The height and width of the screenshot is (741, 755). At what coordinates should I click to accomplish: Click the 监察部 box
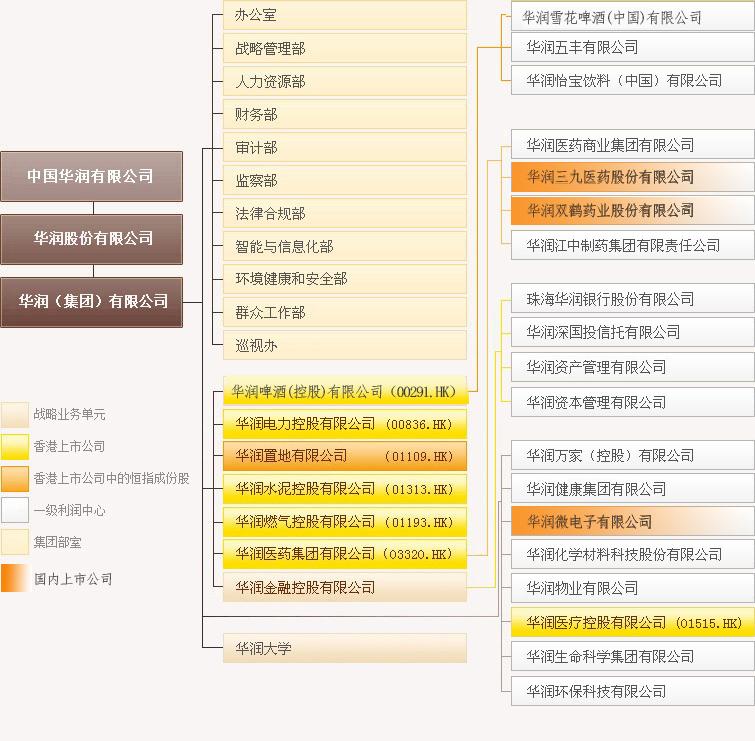pos(345,180)
